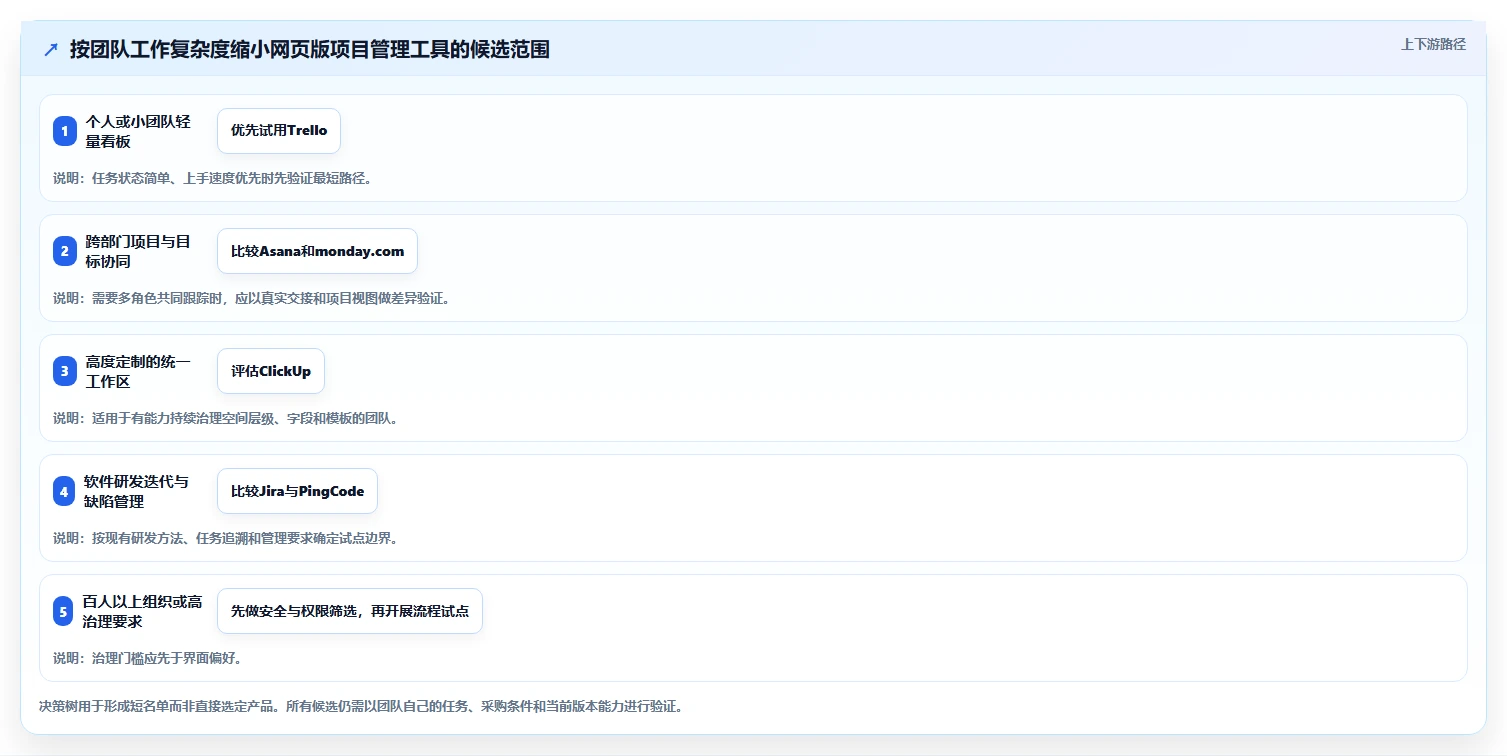Click the step 3 number badge
The image size is (1507, 756).
coord(65,371)
